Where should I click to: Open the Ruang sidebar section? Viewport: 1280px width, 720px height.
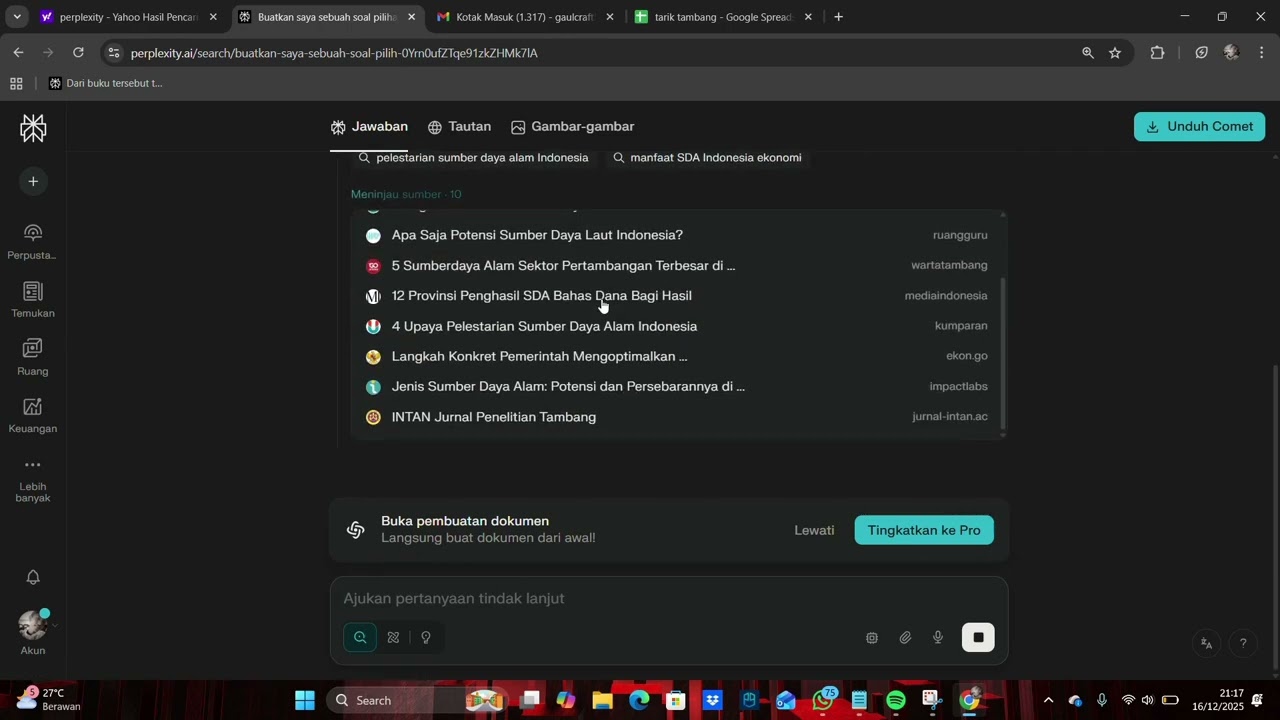point(33,358)
